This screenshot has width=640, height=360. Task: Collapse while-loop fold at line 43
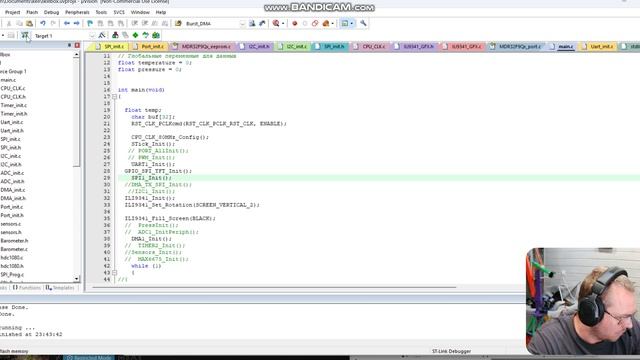tap(115, 273)
